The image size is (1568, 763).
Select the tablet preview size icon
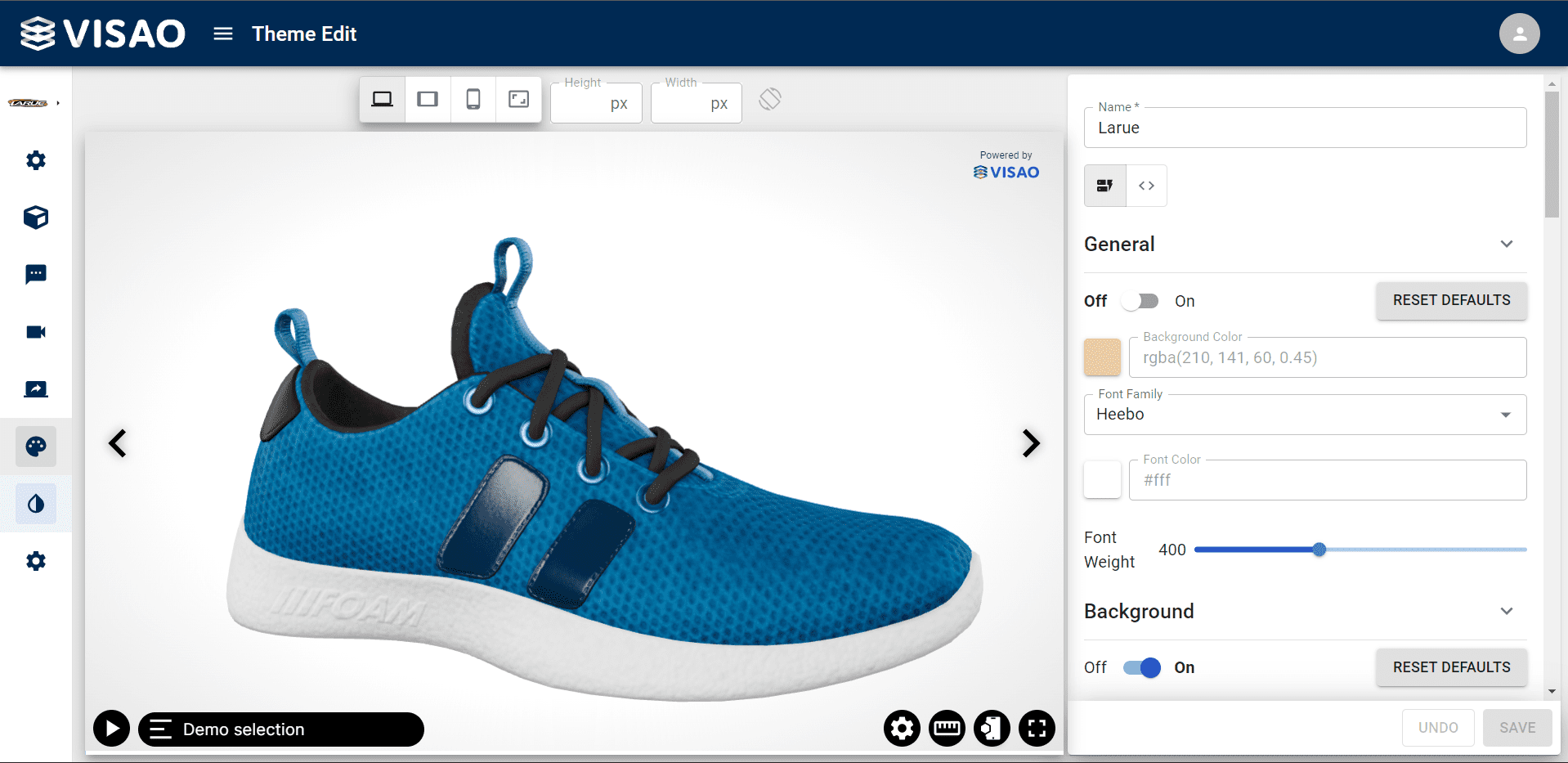(428, 99)
